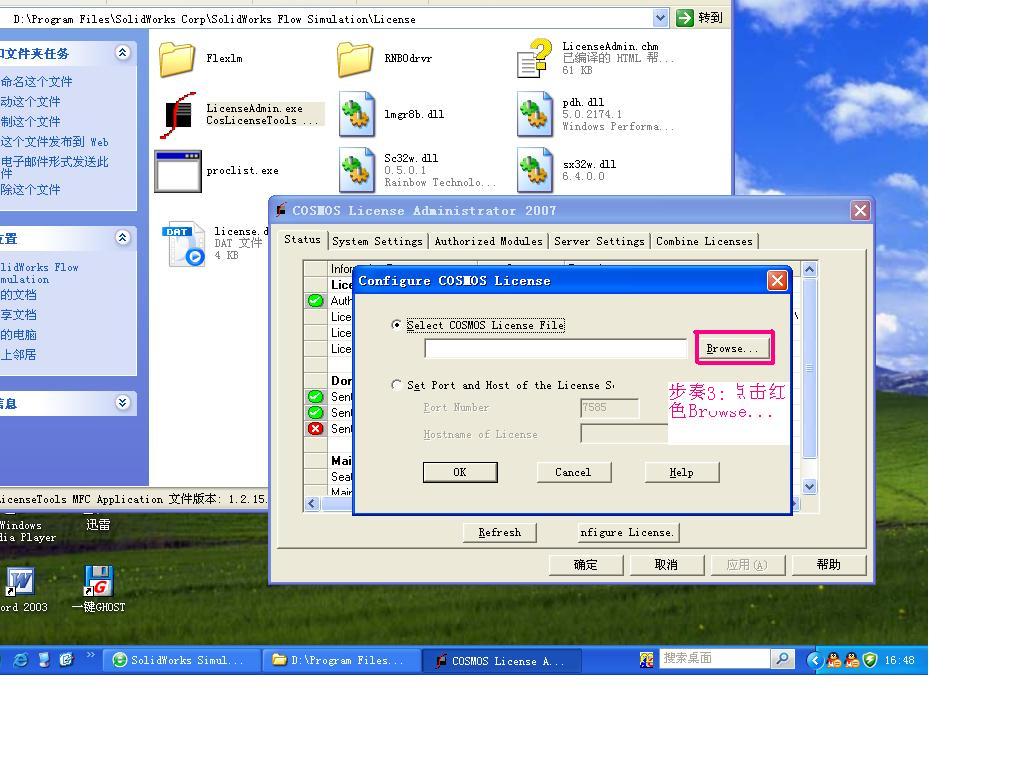This screenshot has width=1024, height=768.
Task: Open the 我的电脑 sidebar link
Action: (x=18, y=334)
